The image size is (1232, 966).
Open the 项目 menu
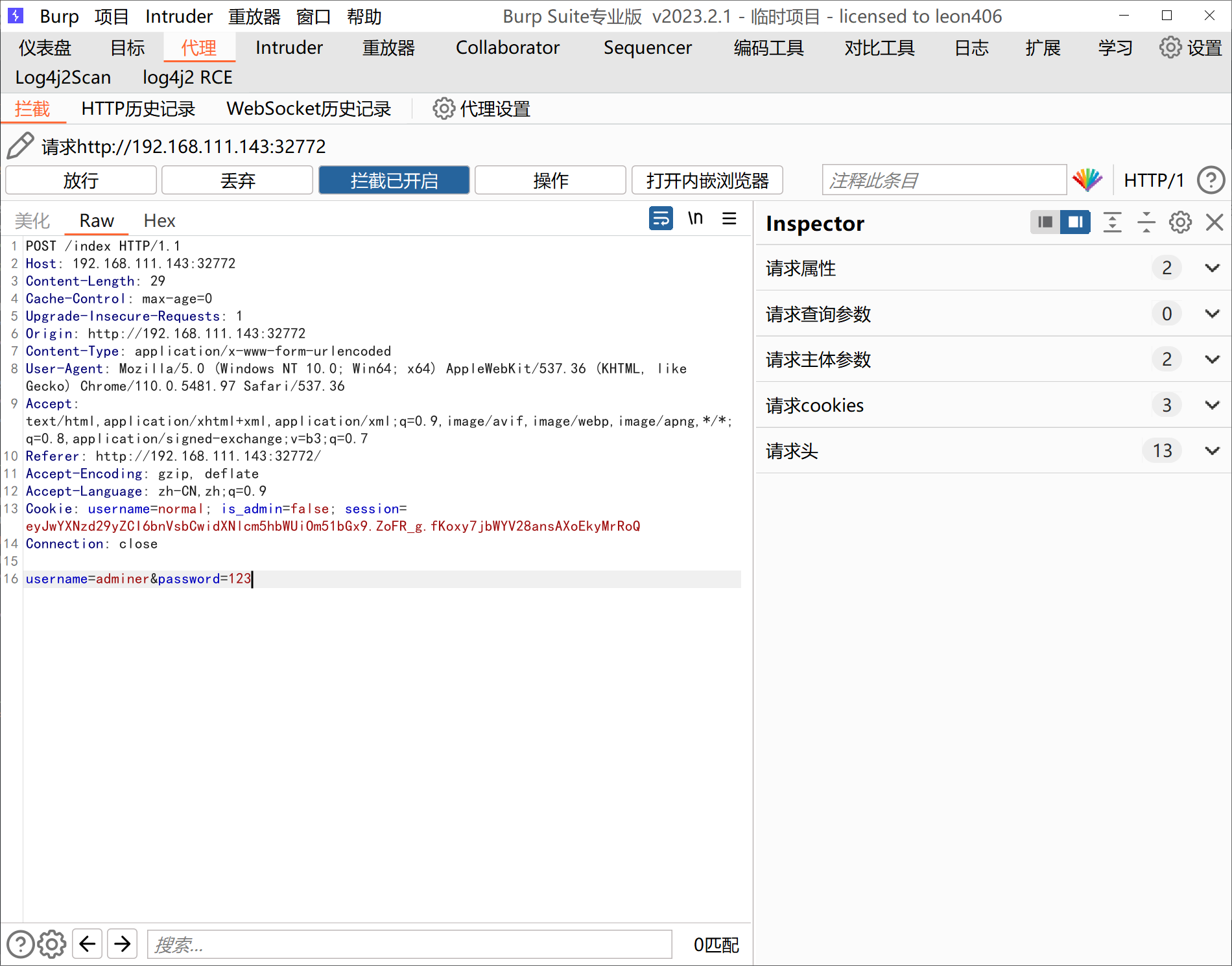[x=112, y=16]
